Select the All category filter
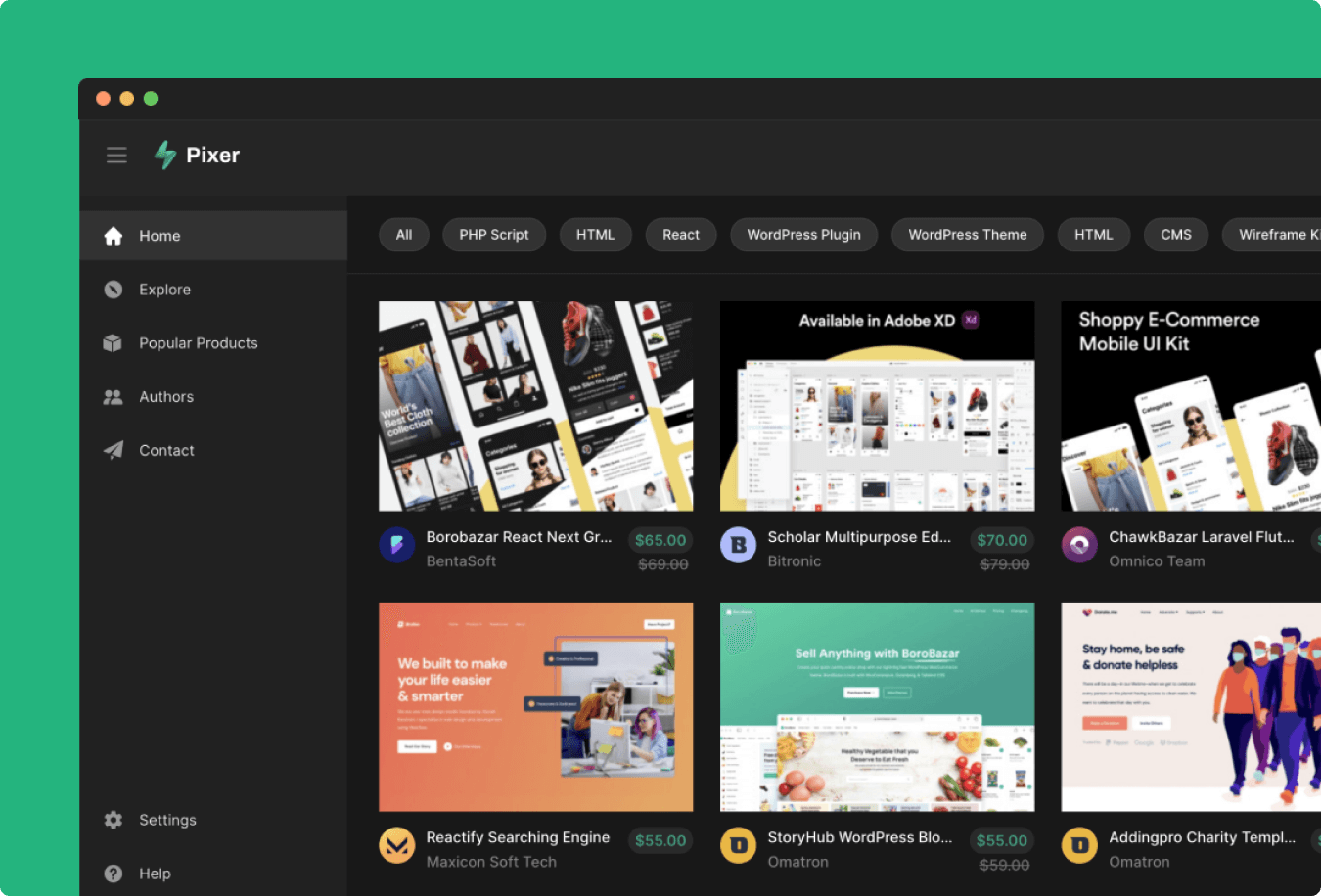Viewport: 1321px width, 896px height. (404, 235)
